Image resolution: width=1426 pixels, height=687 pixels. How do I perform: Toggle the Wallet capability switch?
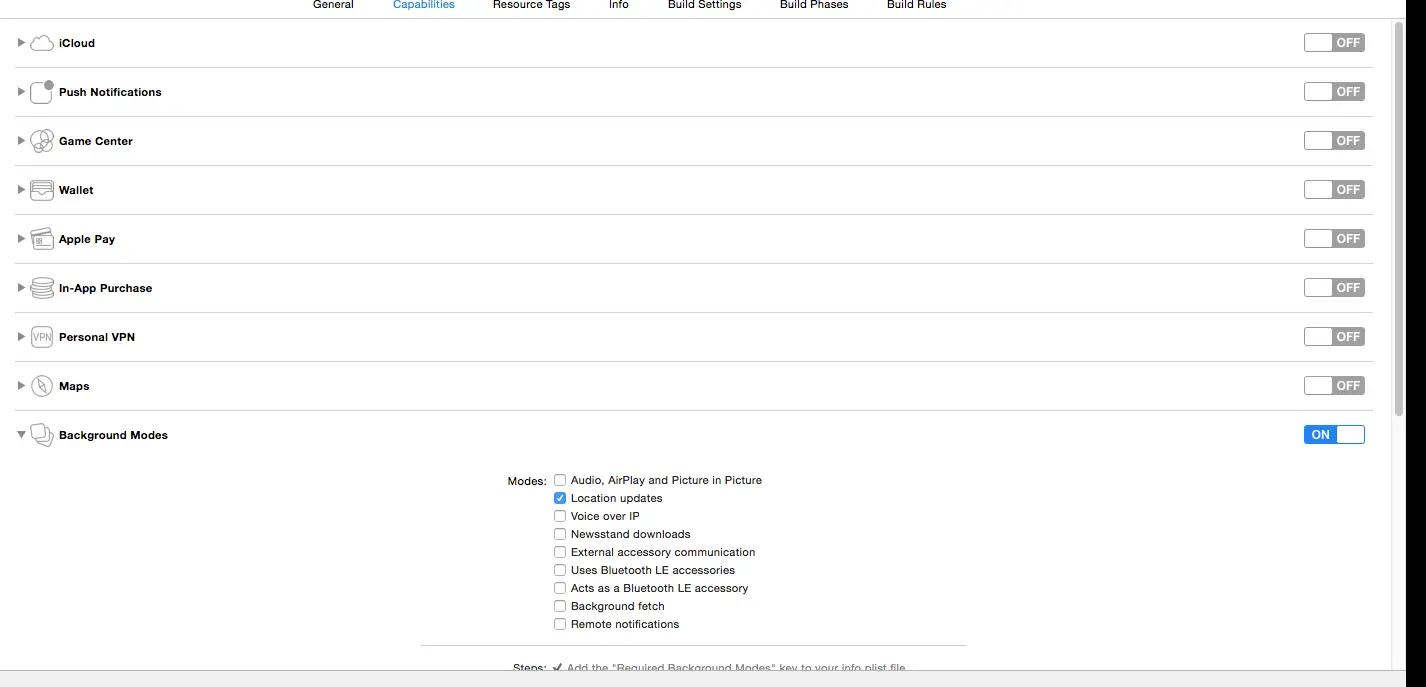(1334, 190)
